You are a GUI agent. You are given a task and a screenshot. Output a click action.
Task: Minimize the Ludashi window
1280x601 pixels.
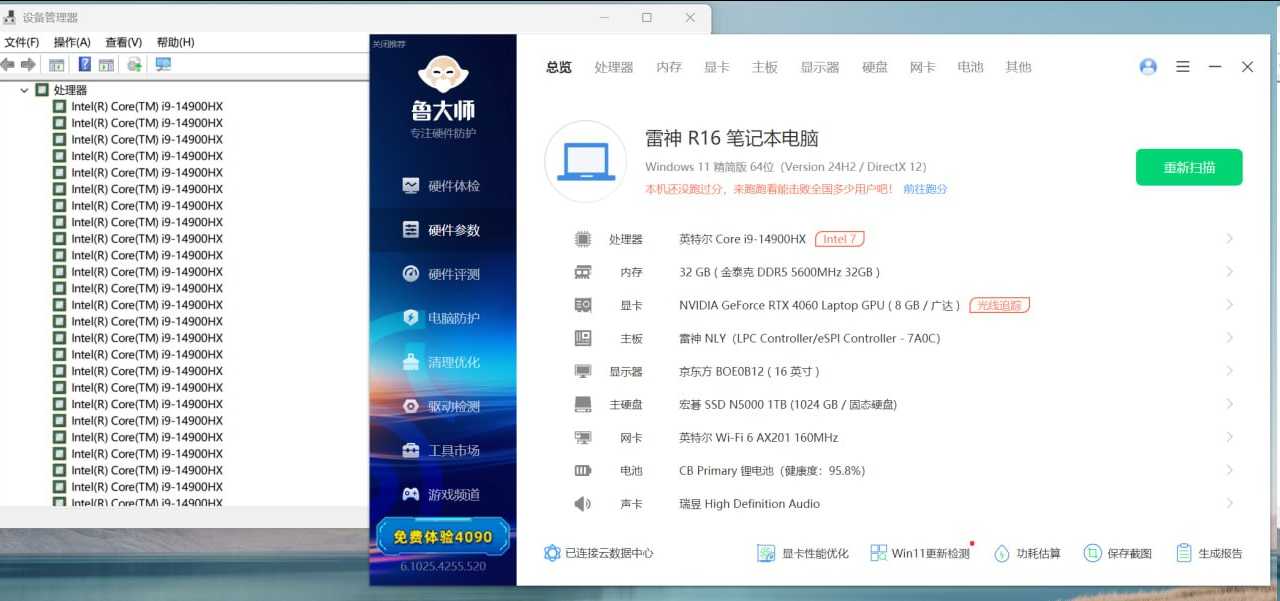(1215, 67)
